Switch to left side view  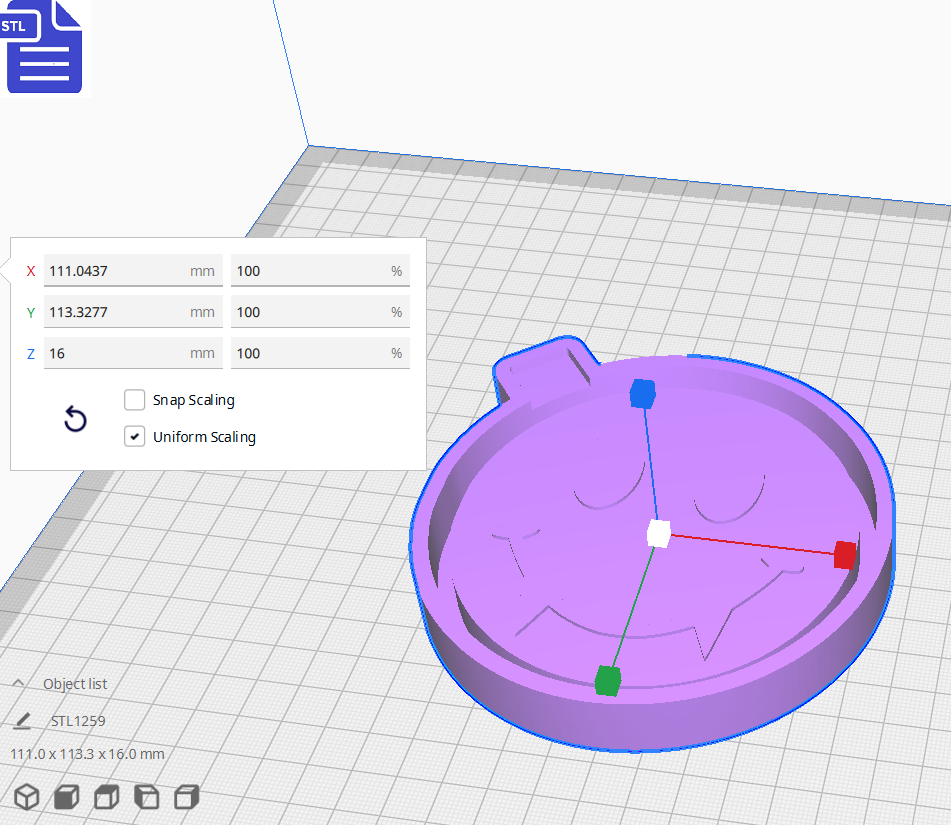point(145,797)
